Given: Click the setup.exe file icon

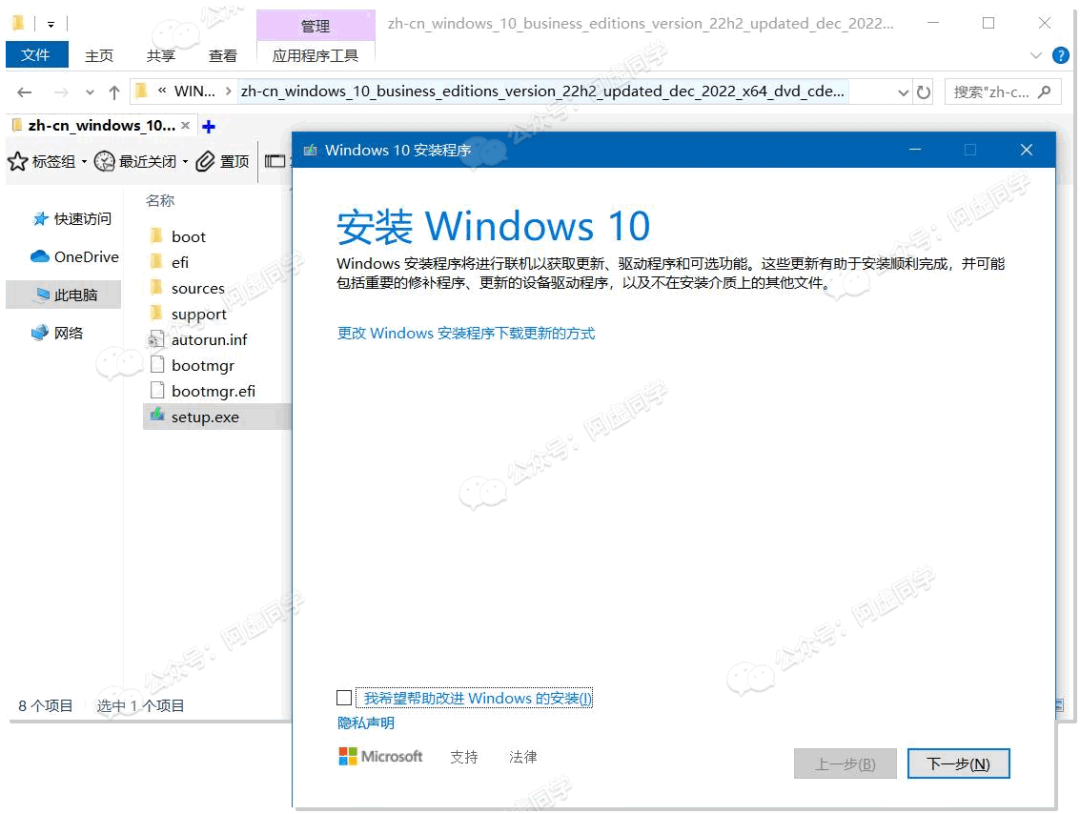Looking at the screenshot, I should (x=157, y=415).
